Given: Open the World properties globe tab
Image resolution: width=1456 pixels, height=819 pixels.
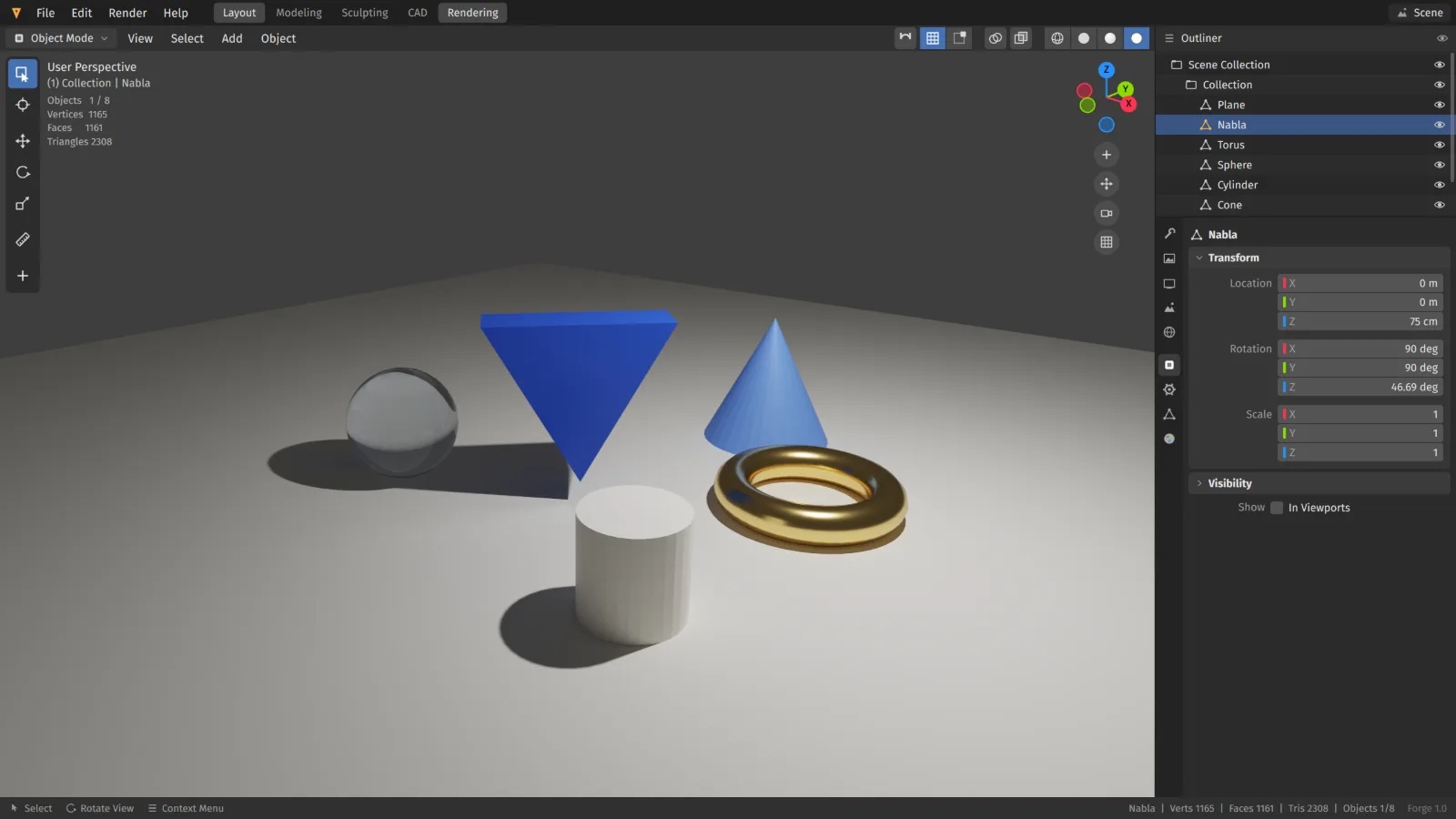Looking at the screenshot, I should coord(1169,332).
